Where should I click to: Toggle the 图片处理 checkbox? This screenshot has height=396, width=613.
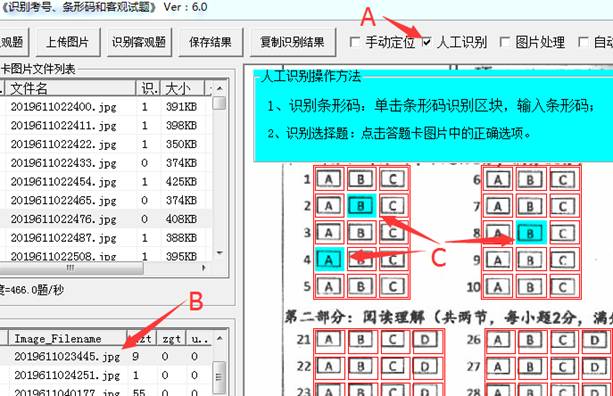505,42
